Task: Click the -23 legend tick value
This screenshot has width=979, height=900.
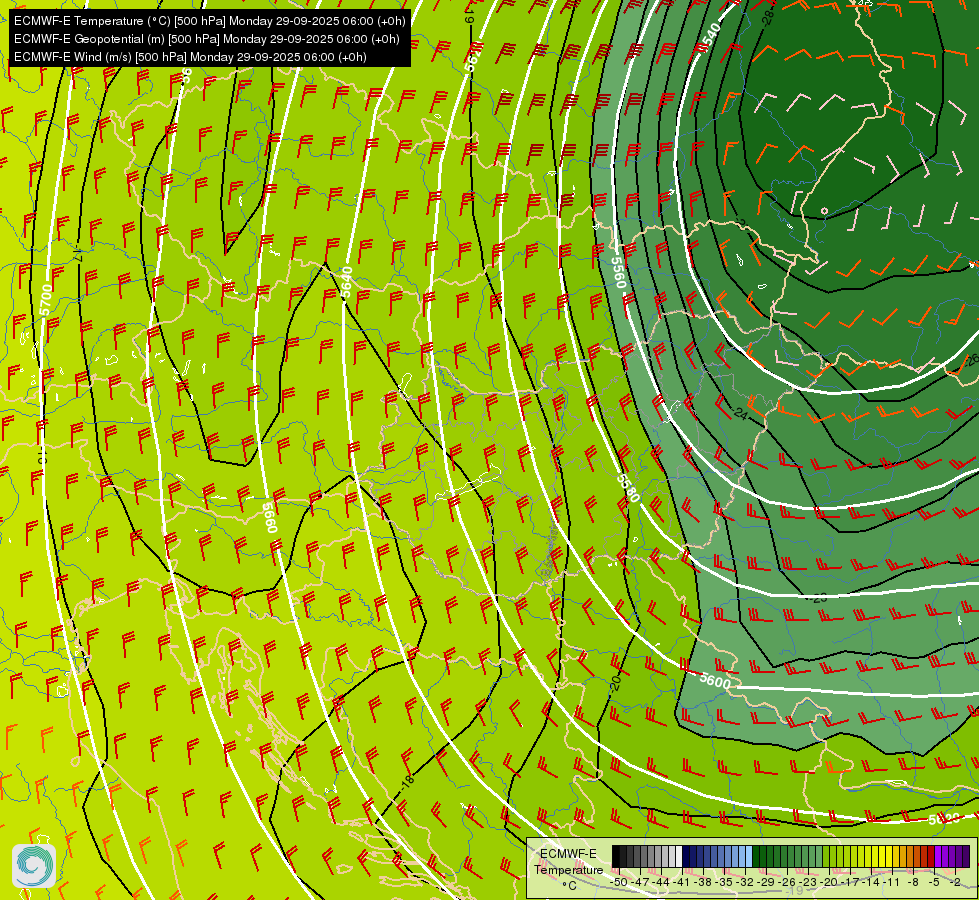Action: coord(809,882)
